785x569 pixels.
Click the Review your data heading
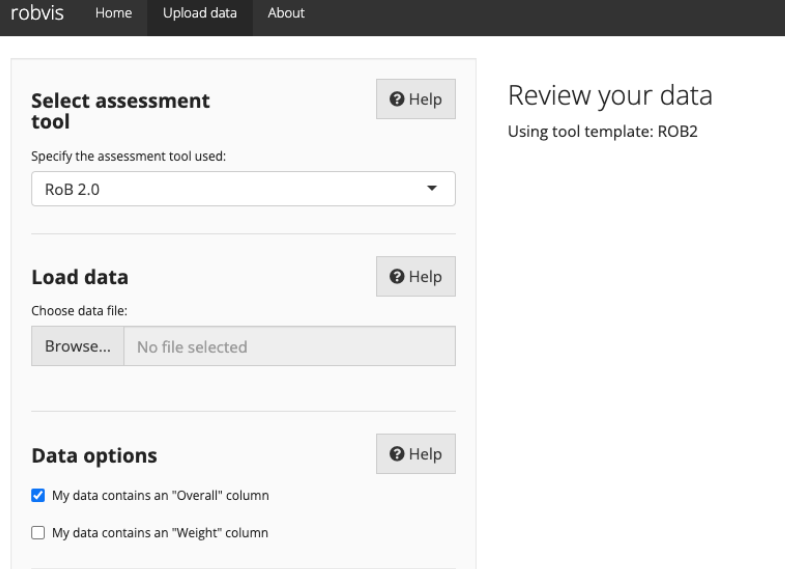(x=610, y=95)
